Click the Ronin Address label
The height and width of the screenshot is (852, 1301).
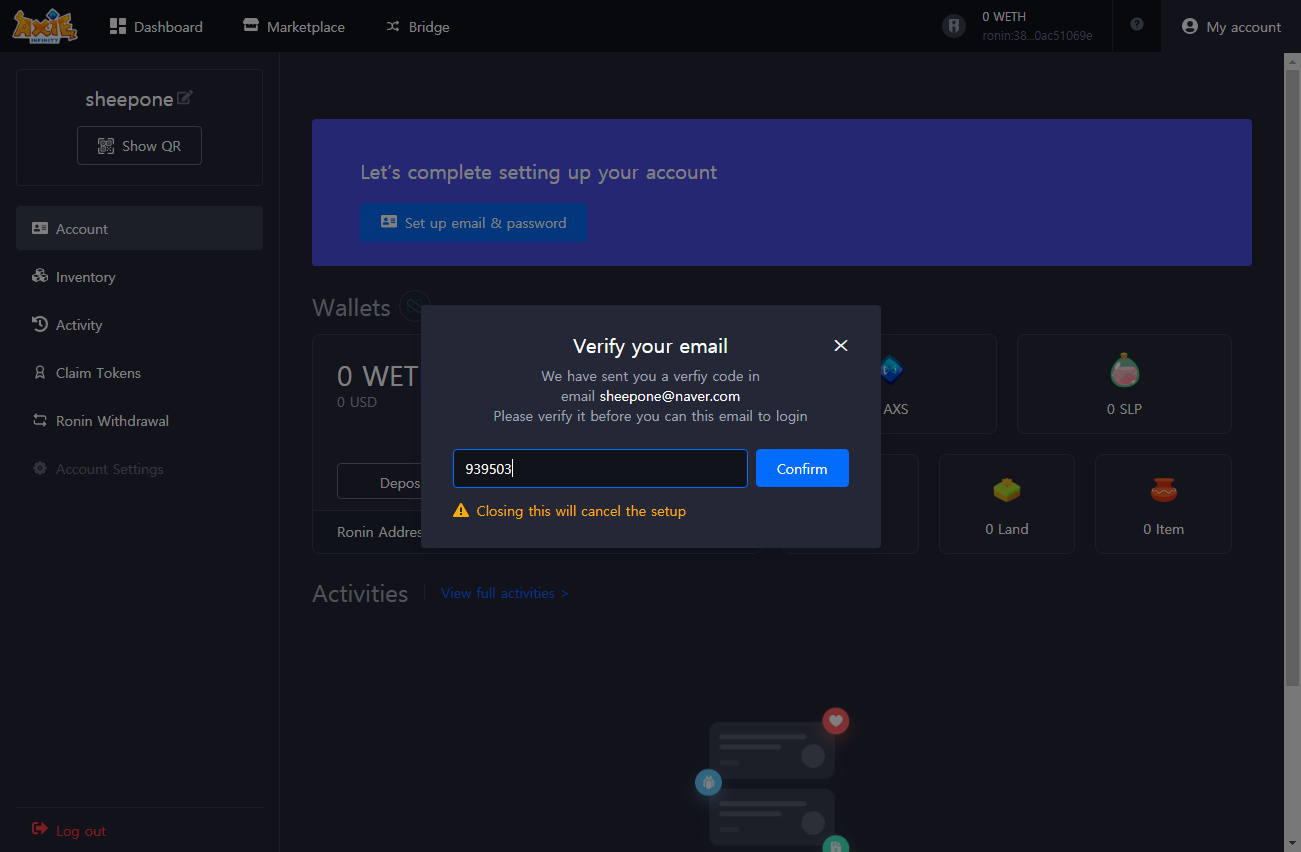tap(380, 532)
